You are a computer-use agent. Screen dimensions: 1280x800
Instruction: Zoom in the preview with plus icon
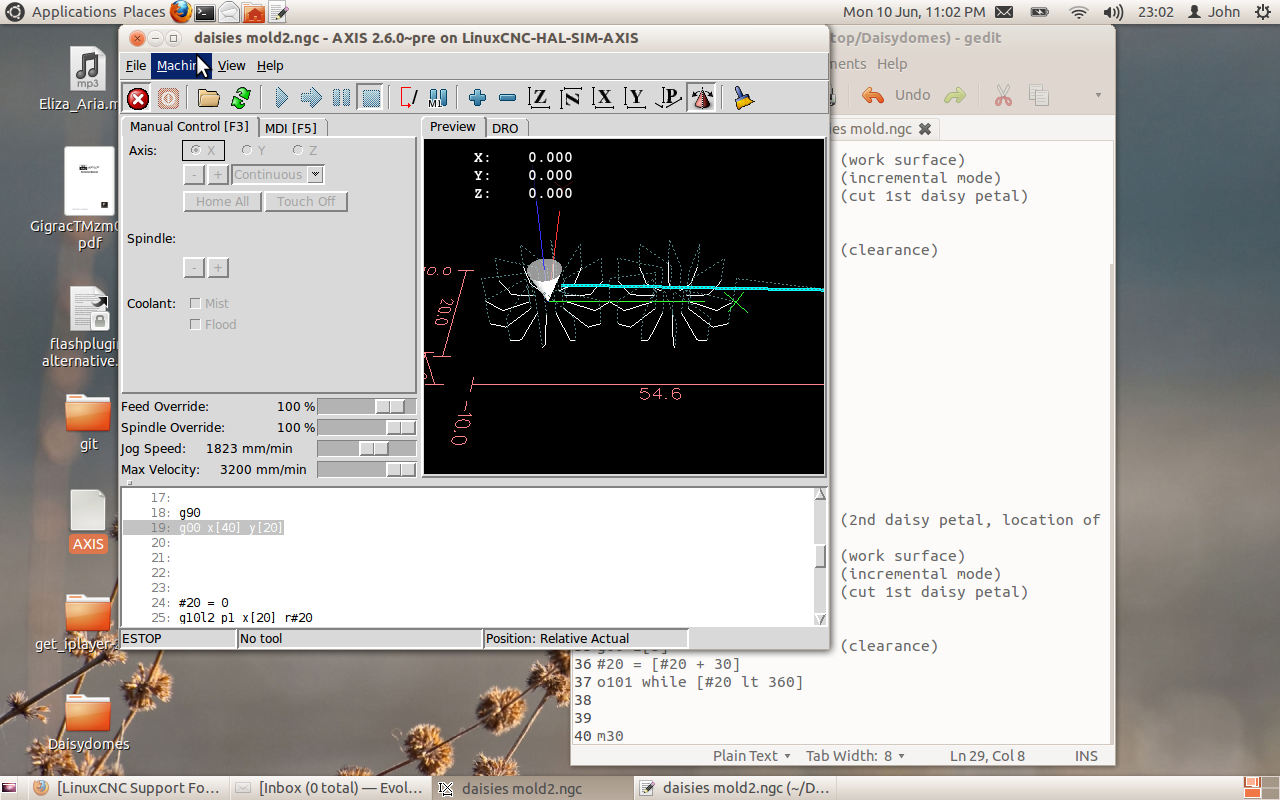[477, 98]
